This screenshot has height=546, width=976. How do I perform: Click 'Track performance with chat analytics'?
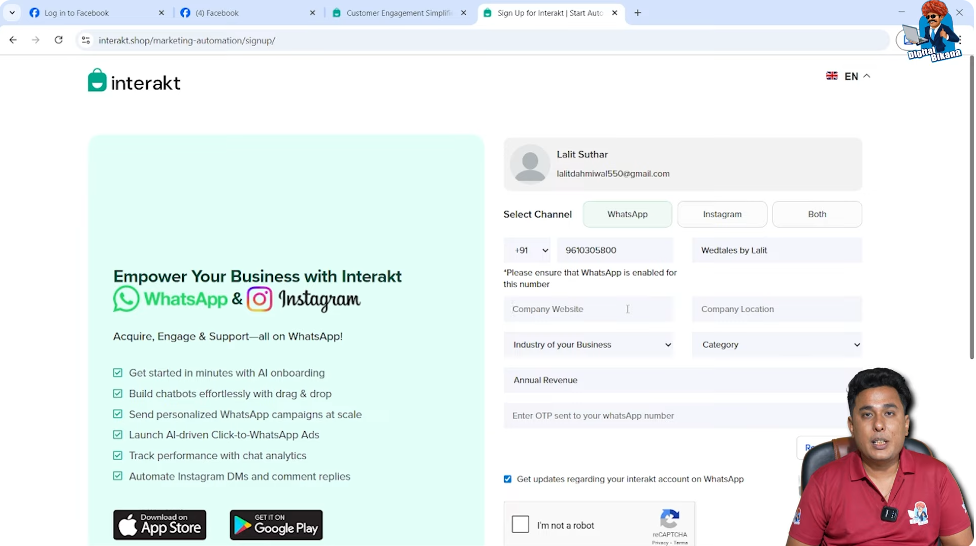217,456
